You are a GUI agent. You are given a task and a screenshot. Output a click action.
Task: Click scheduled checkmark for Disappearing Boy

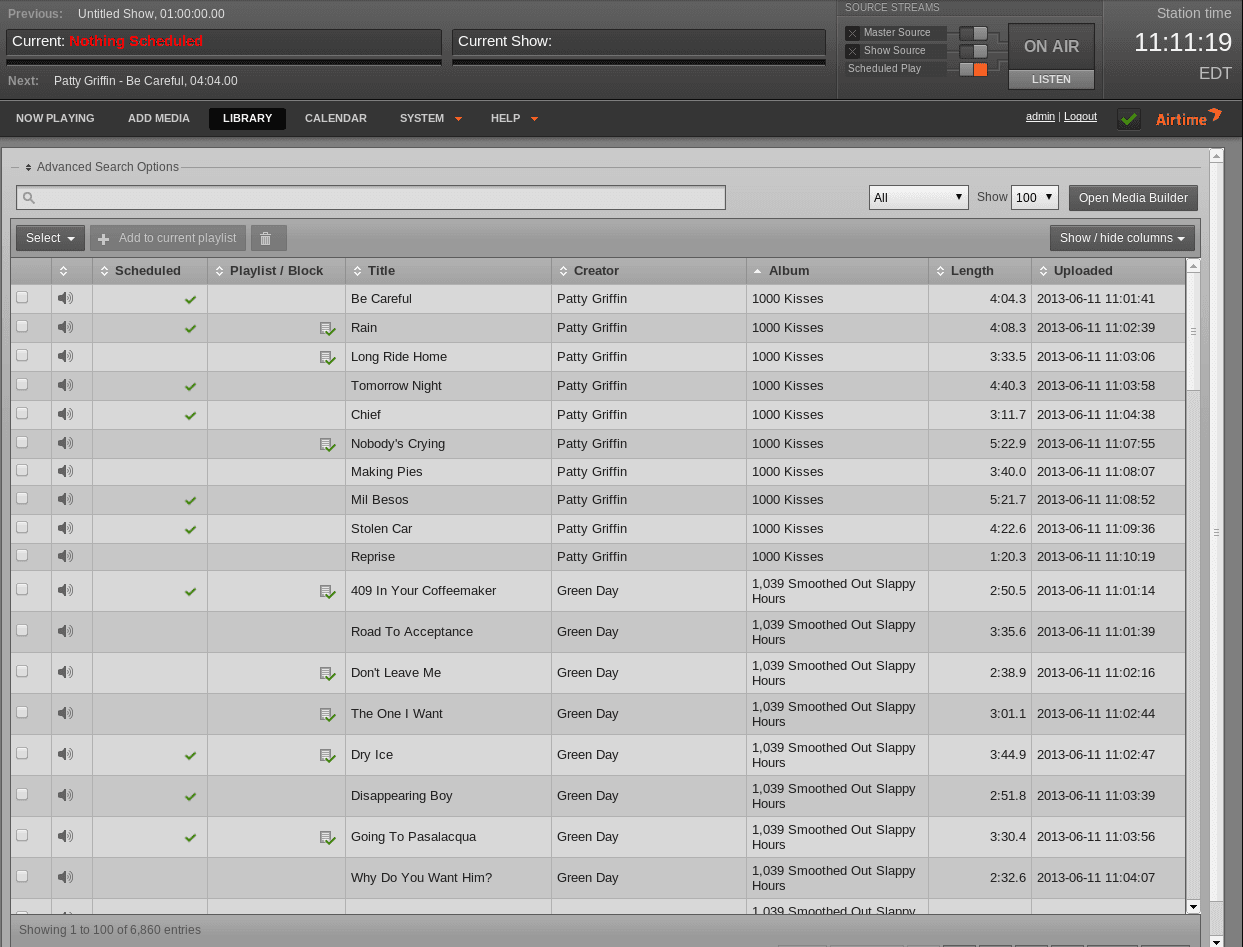pos(190,796)
